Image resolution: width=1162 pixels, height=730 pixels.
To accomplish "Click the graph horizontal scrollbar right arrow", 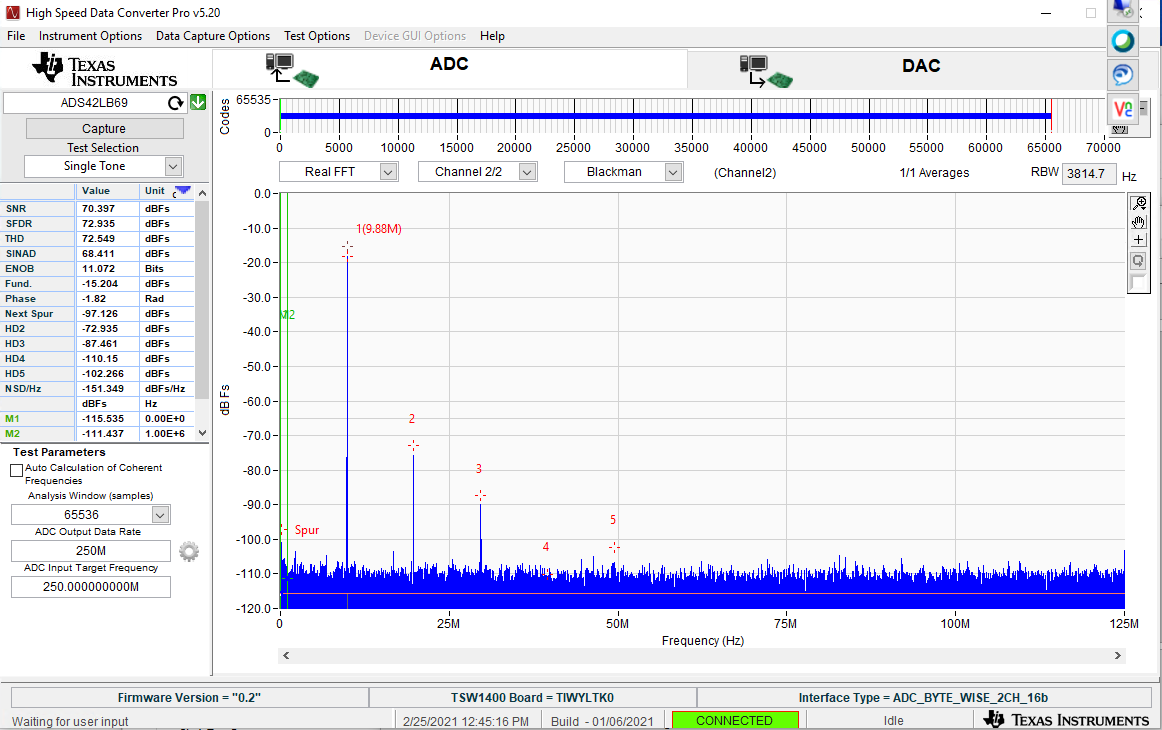I will pos(1118,655).
